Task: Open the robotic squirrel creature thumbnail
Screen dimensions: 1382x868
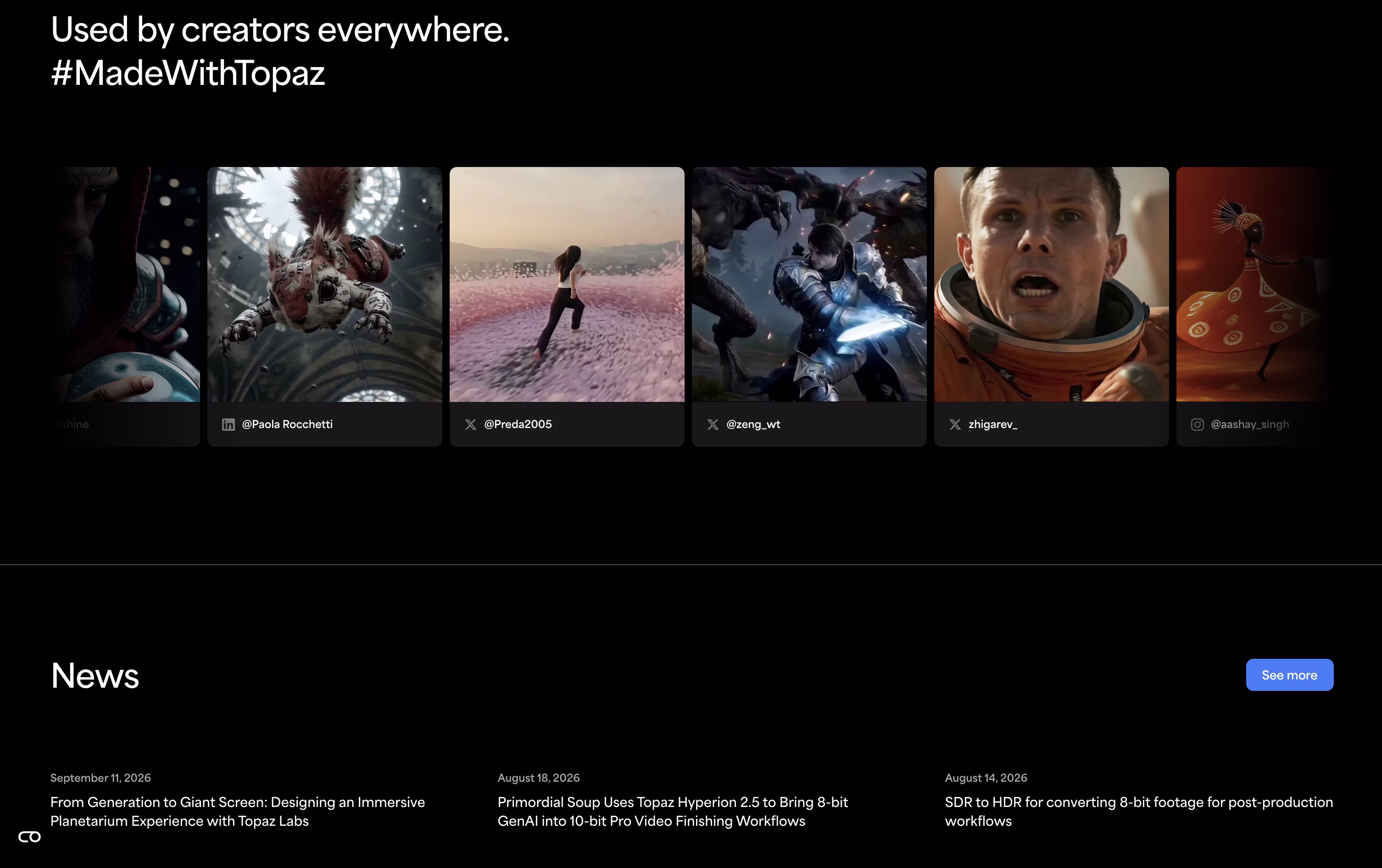Action: [x=325, y=284]
